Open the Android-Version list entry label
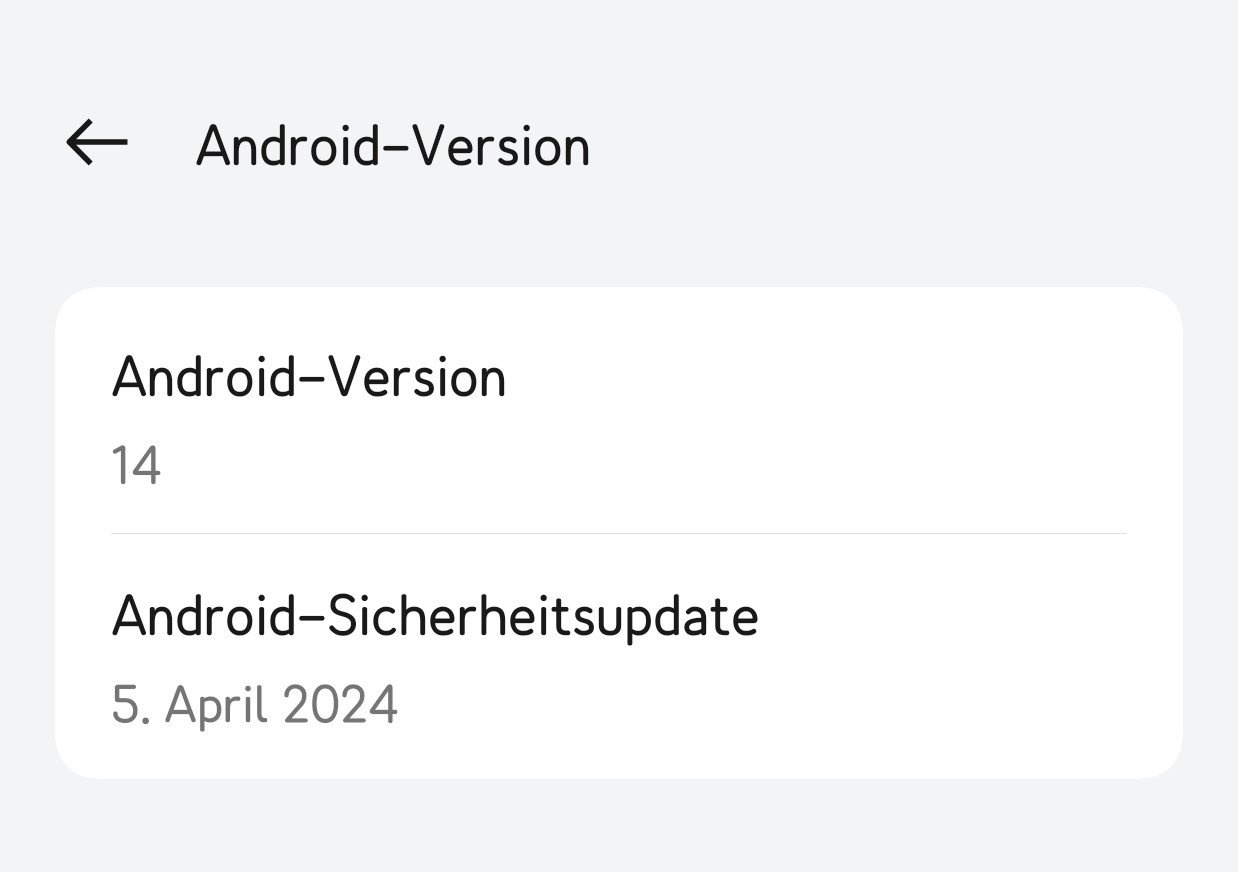Viewport: 1238px width, 872px height. point(308,378)
